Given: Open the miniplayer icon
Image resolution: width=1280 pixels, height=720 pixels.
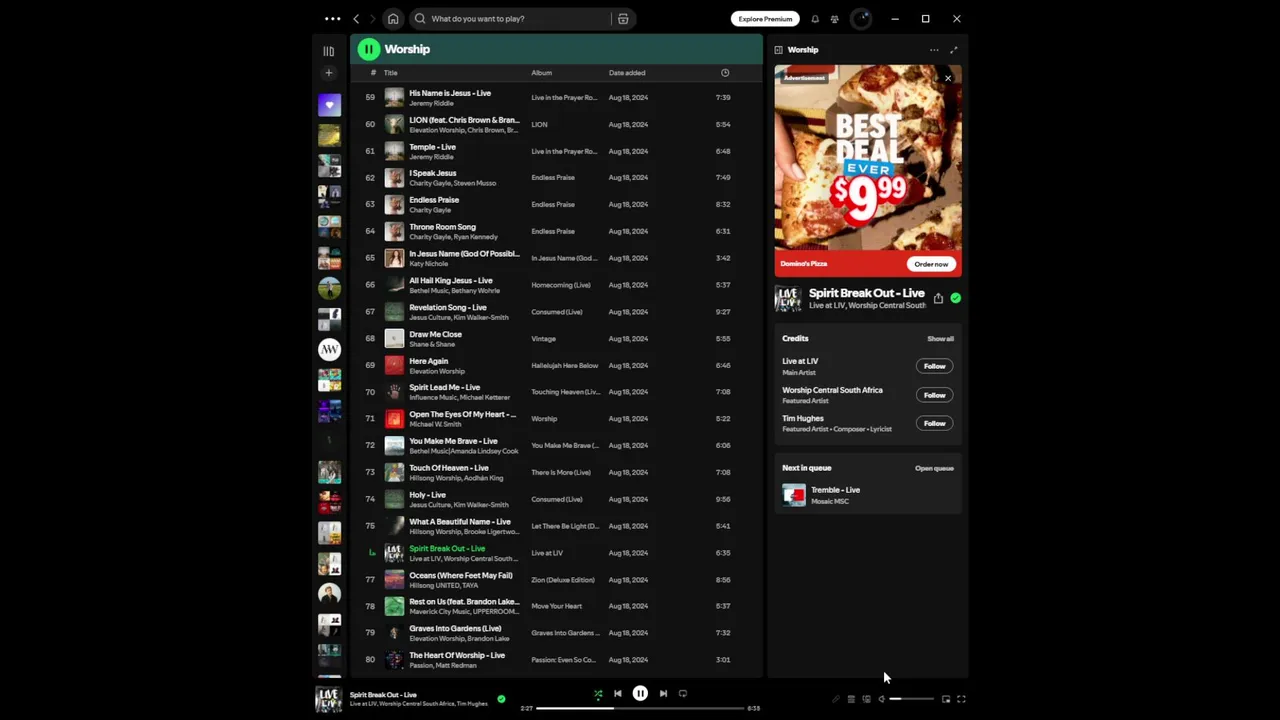Looking at the screenshot, I should coord(946,699).
